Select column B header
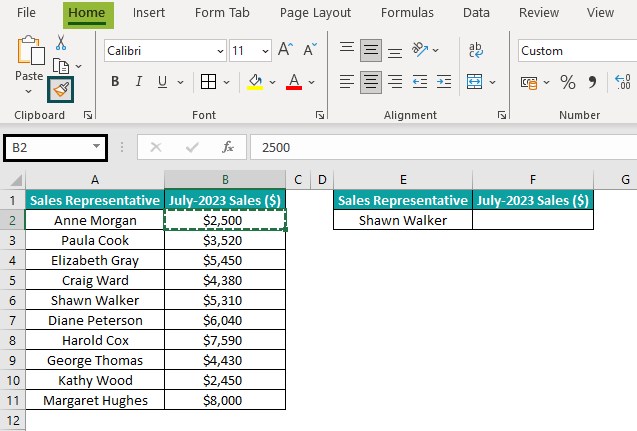Screen dimensions: 637x431 coord(225,180)
